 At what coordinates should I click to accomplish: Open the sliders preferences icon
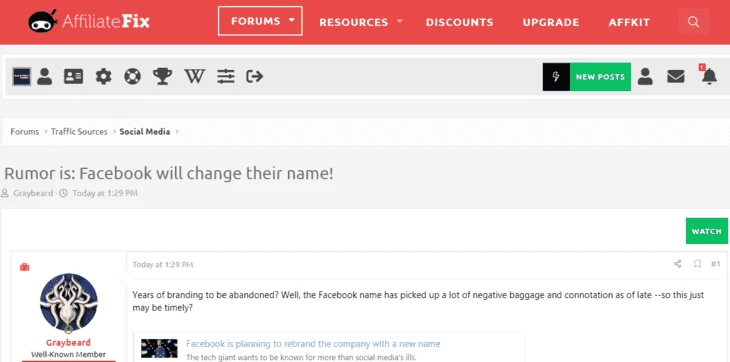tap(226, 76)
